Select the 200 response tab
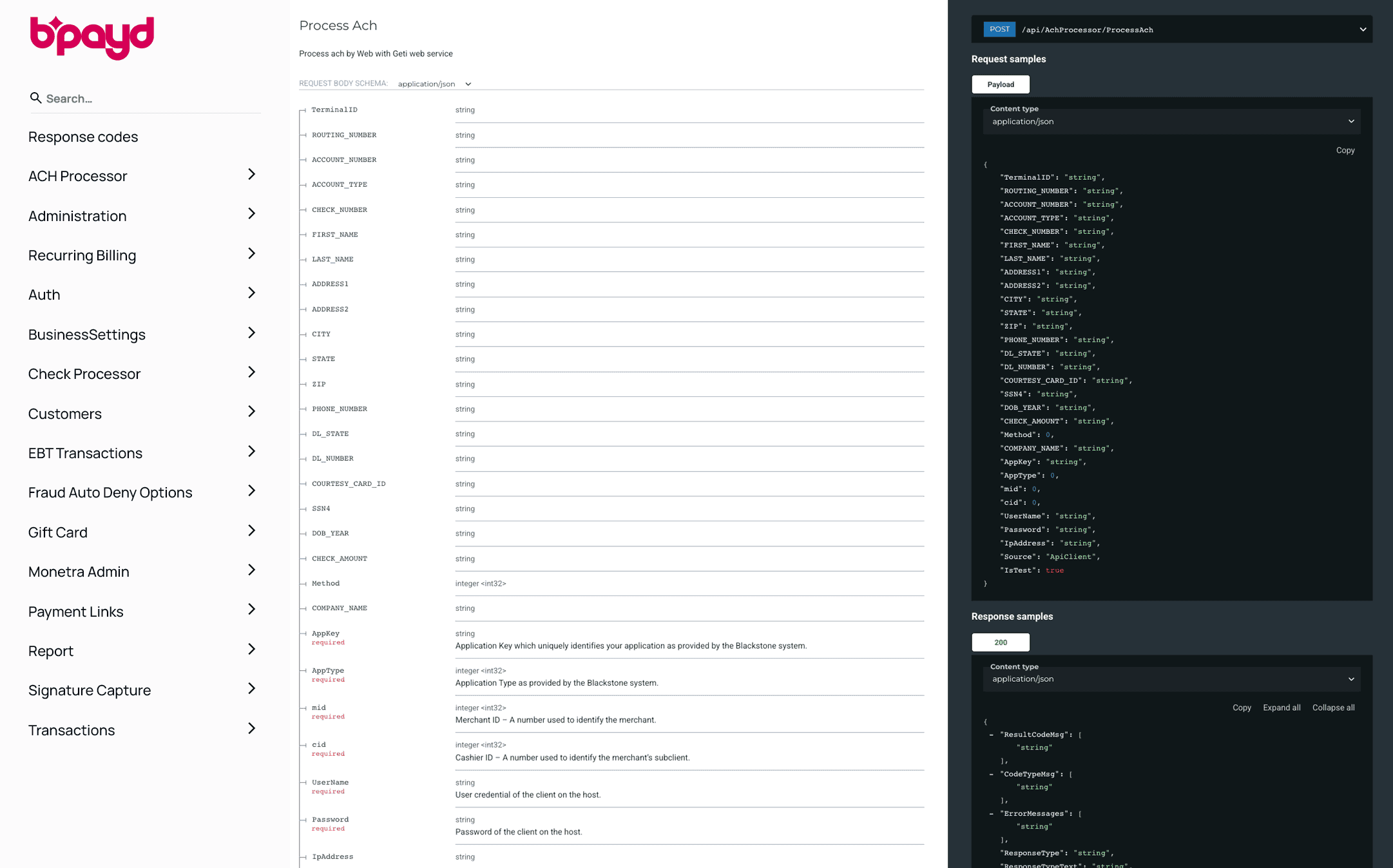The image size is (1393, 868). coord(1001,642)
